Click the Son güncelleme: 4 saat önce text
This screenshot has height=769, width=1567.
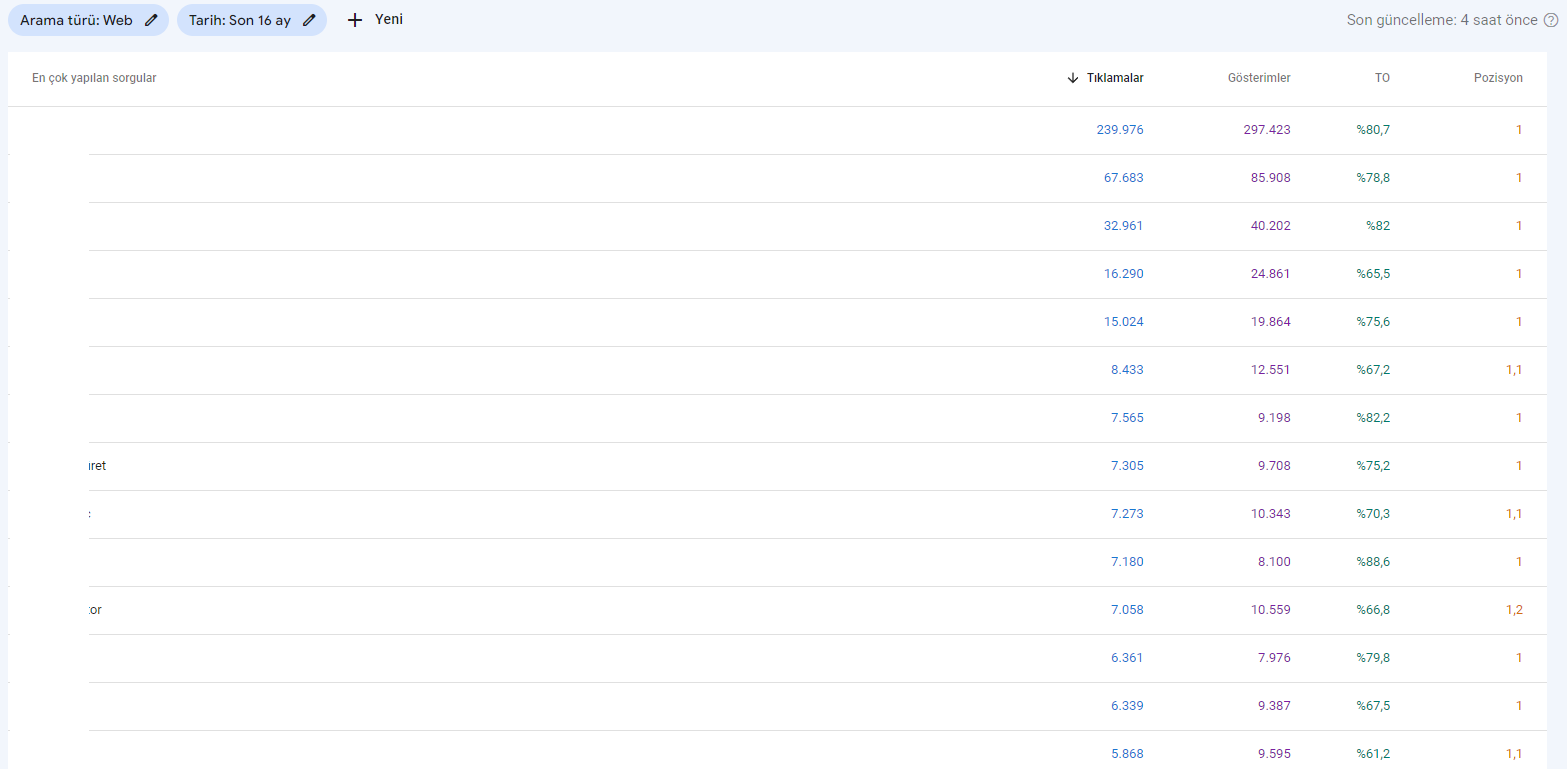[1442, 20]
